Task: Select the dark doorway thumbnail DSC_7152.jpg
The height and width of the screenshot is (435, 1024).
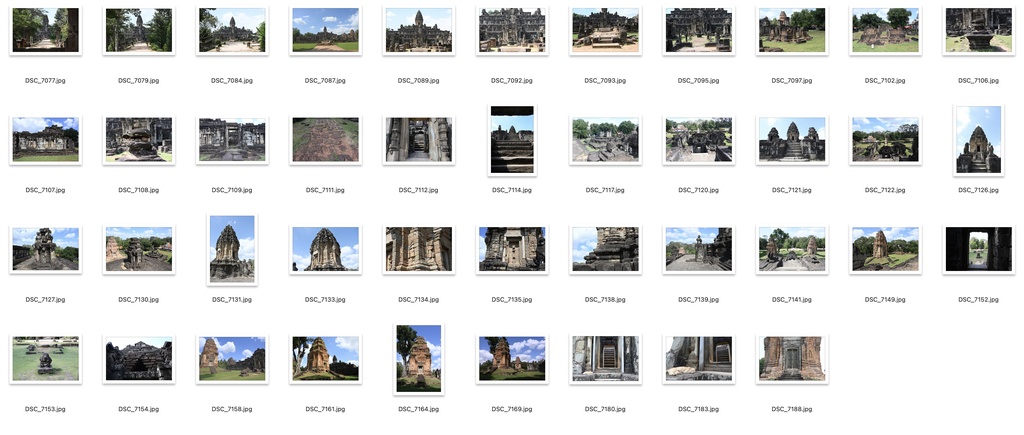Action: point(979,249)
